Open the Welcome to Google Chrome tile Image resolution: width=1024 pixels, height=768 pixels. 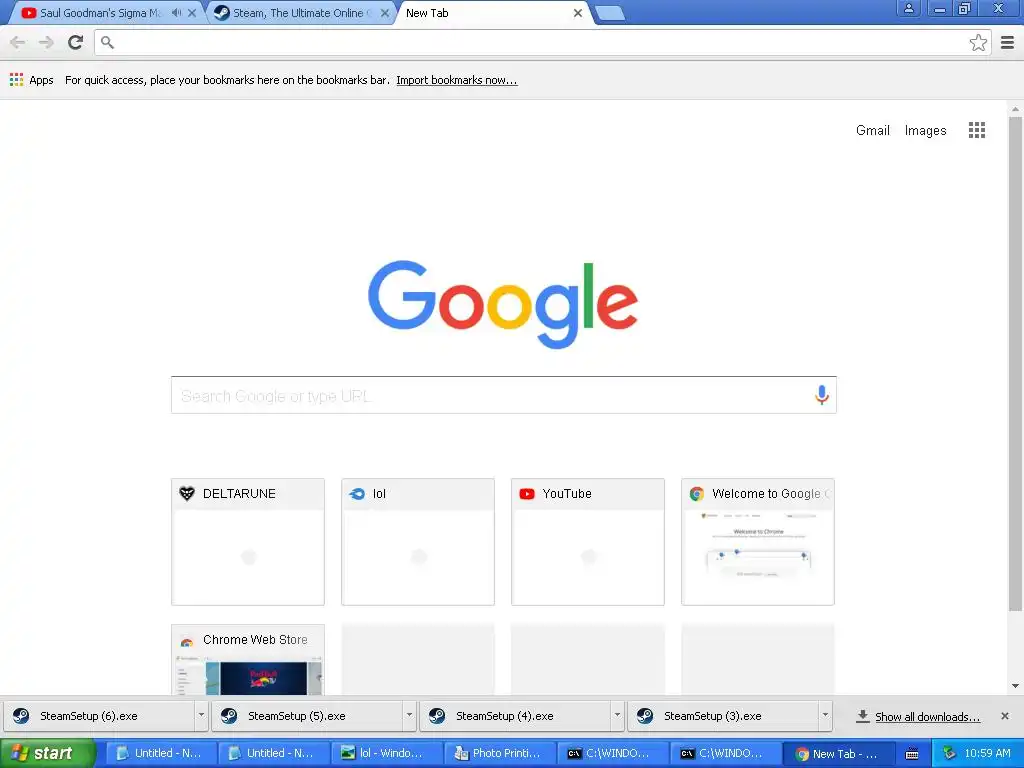pyautogui.click(x=758, y=541)
